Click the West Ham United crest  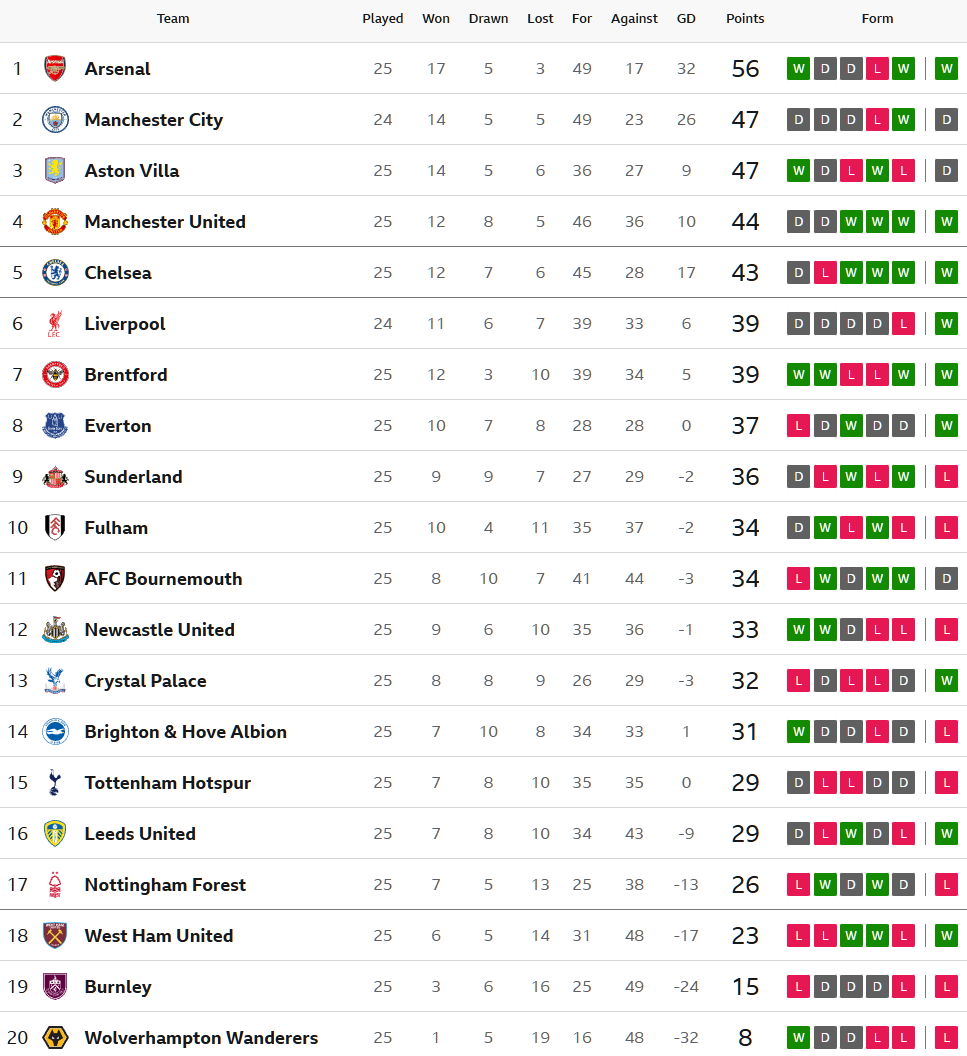55,936
